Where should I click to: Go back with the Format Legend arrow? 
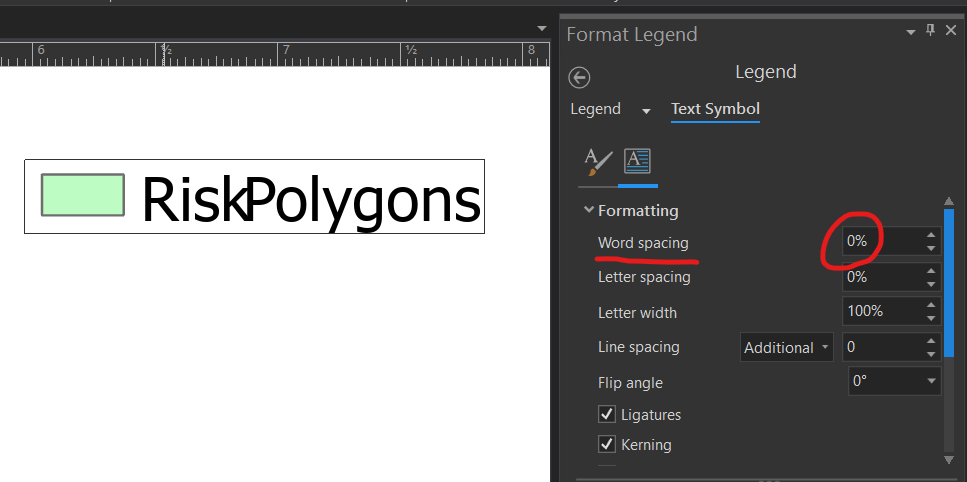coord(578,78)
